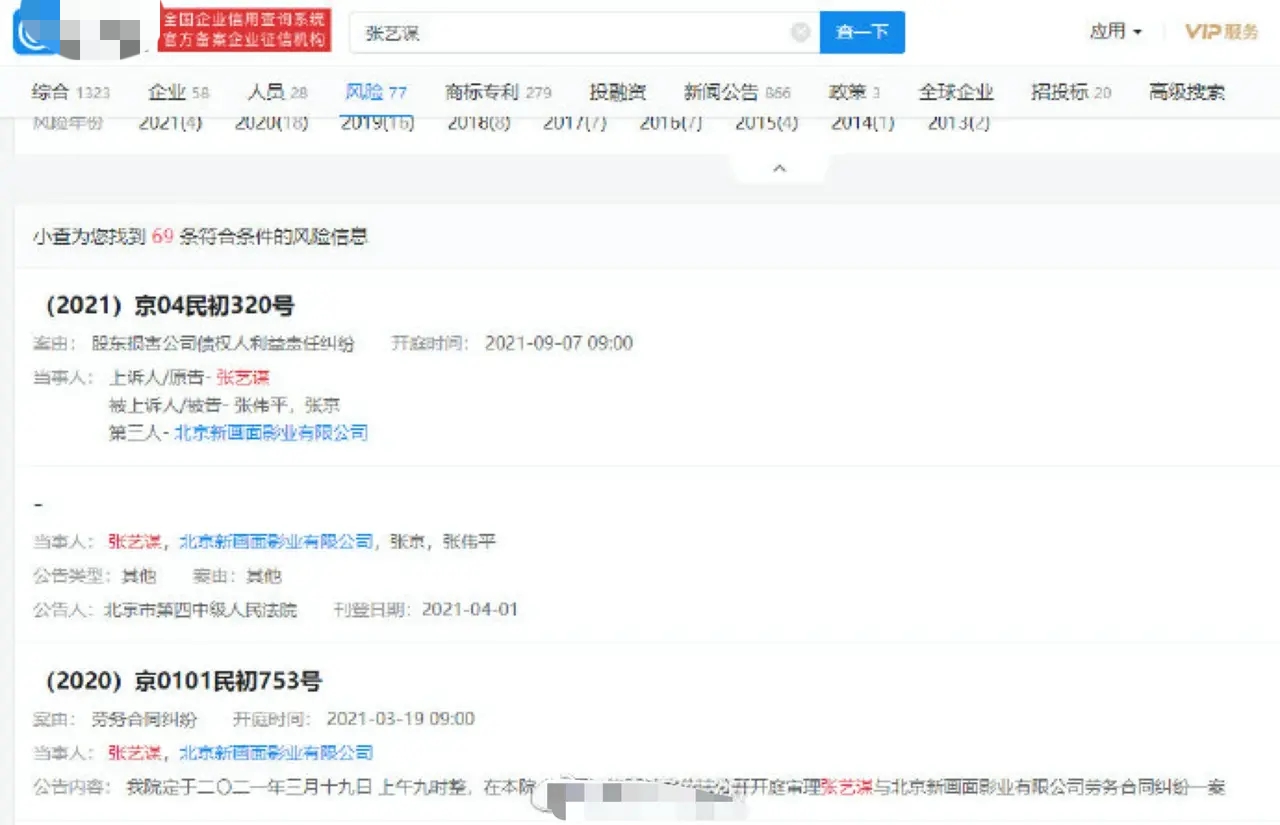Open 北京新画面影业有限公司 in the 第三人 line

point(271,433)
